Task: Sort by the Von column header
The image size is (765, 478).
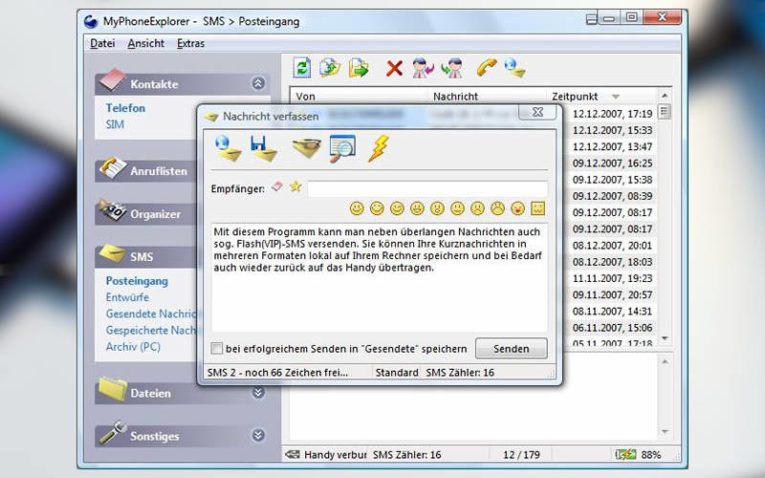Action: point(359,96)
